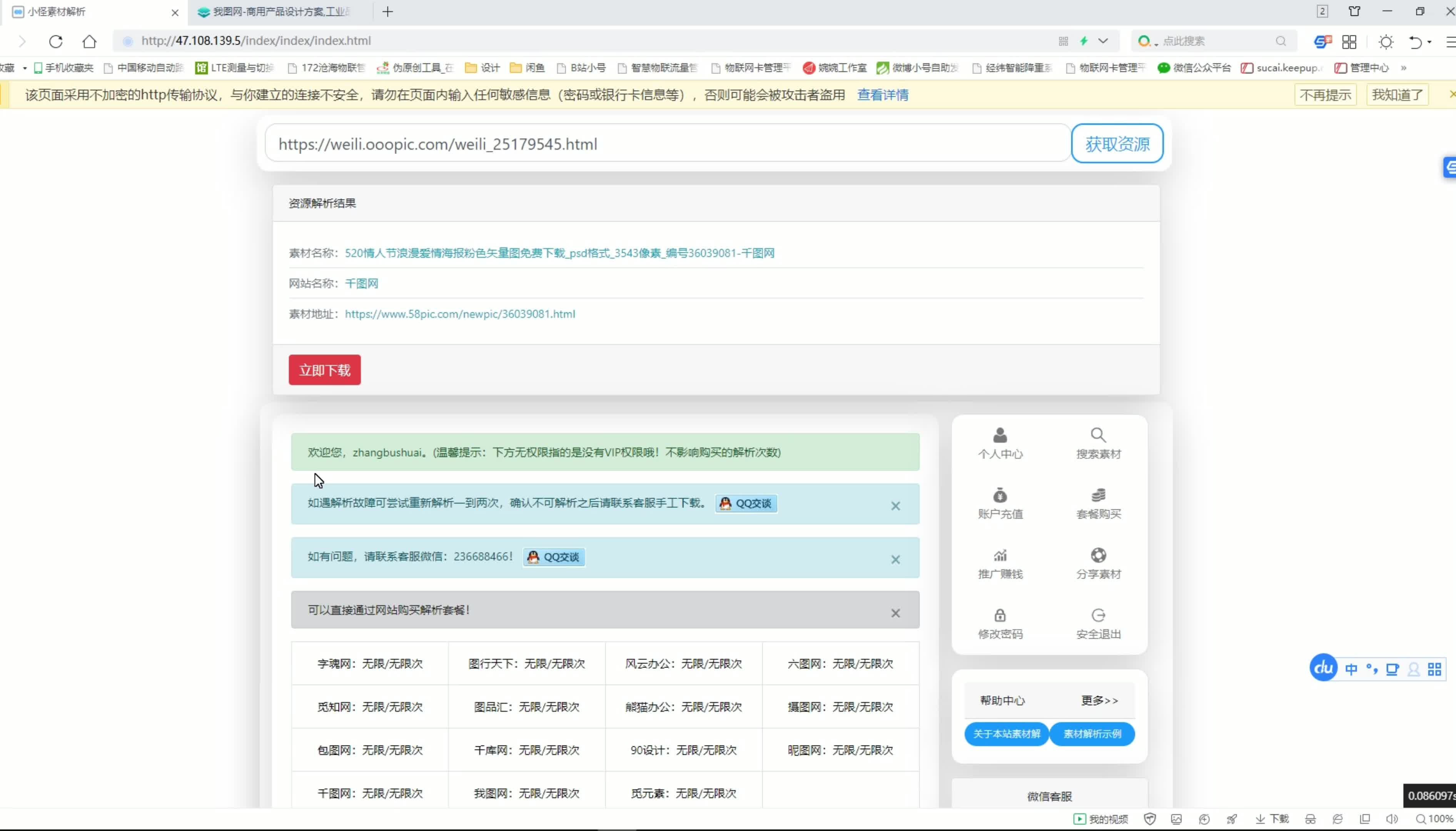
Task: Go to browser home page icon
Action: (90, 41)
